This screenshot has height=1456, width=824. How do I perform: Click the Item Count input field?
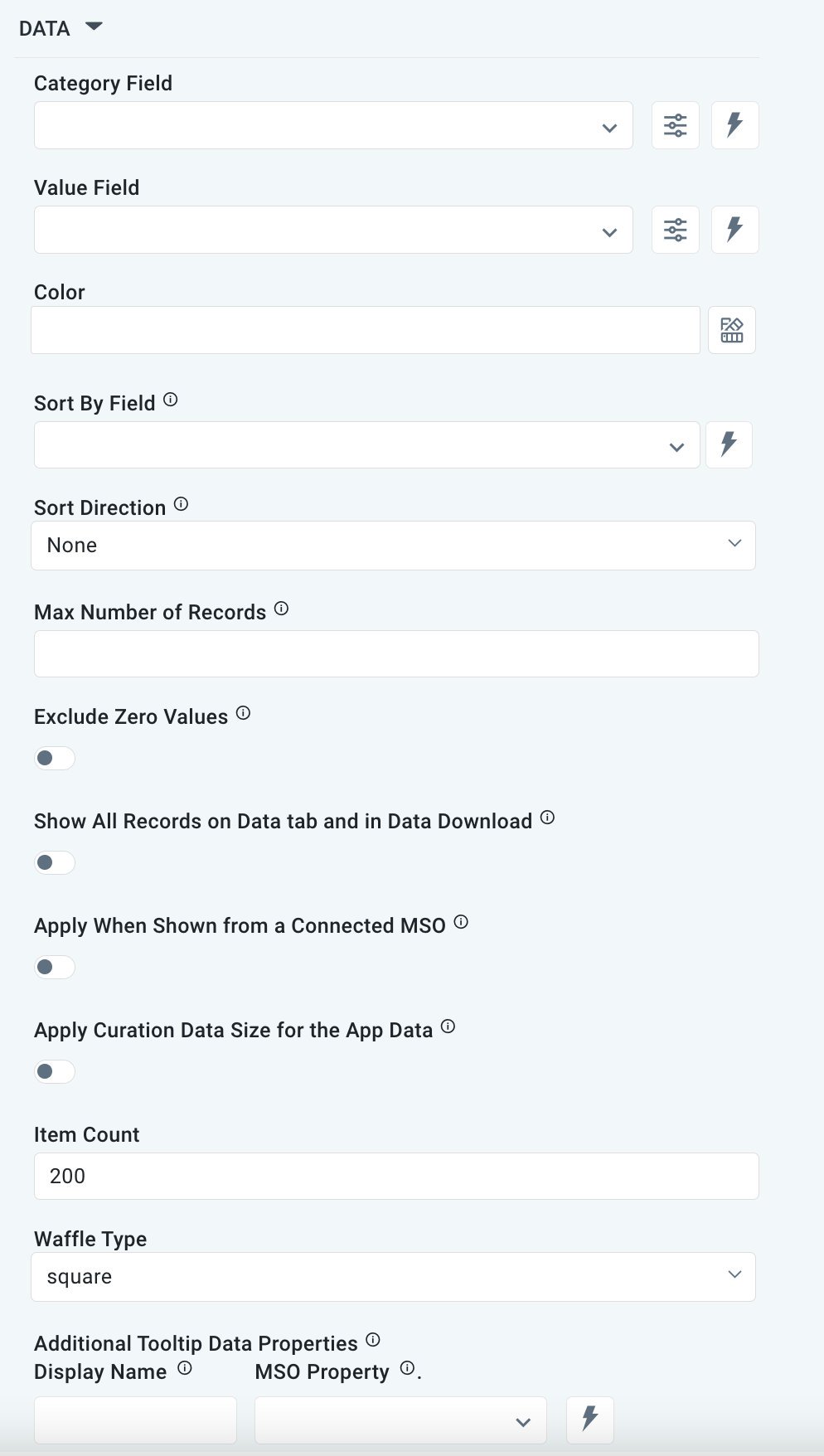[x=396, y=1176]
